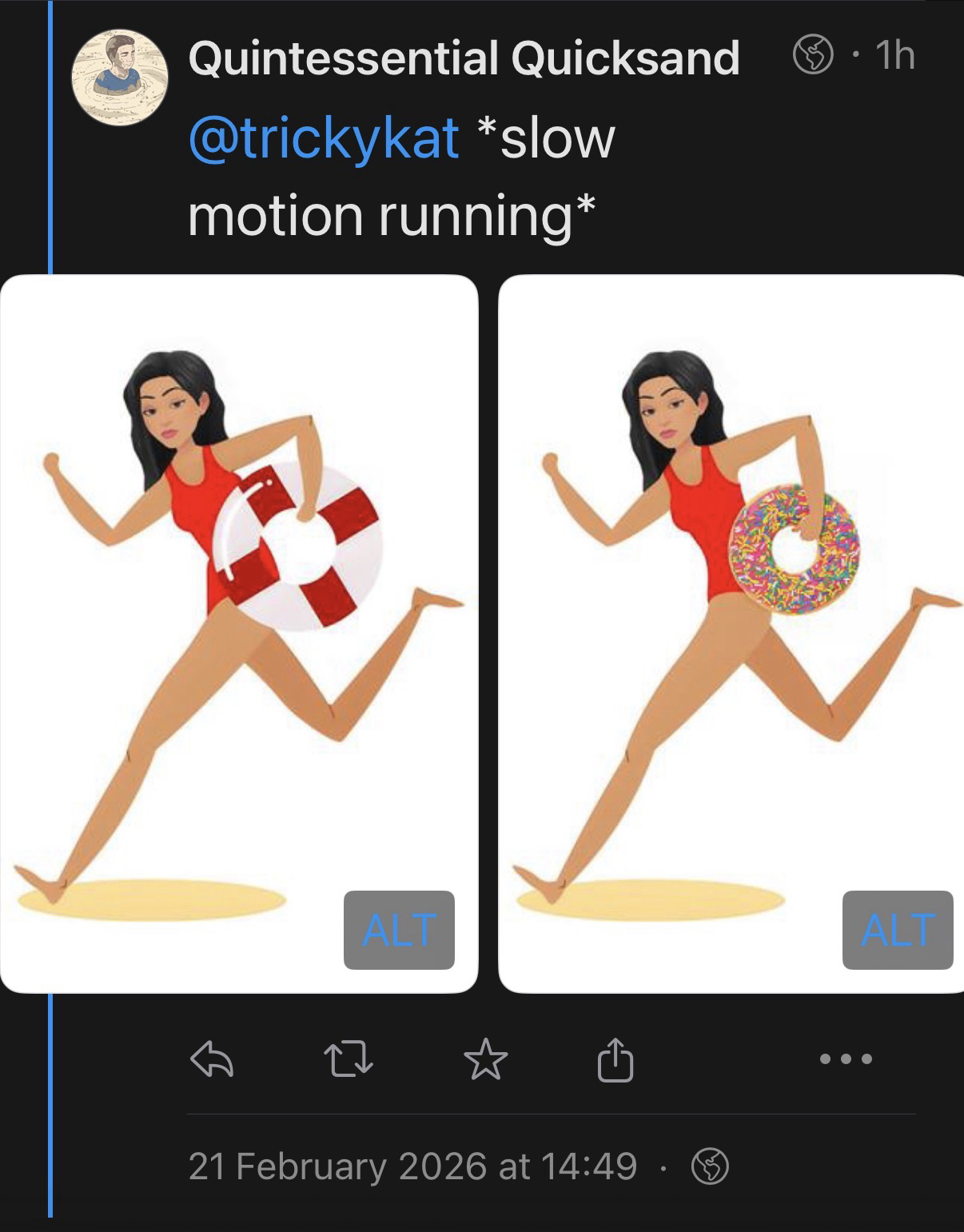Screen dimensions: 964x1232
Task: Open the share sheet icon
Action: tap(615, 1059)
